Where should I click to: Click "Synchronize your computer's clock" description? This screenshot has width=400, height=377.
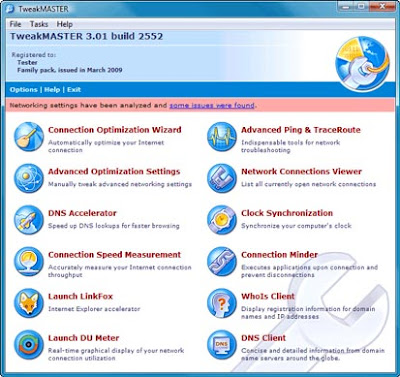[x=296, y=226]
